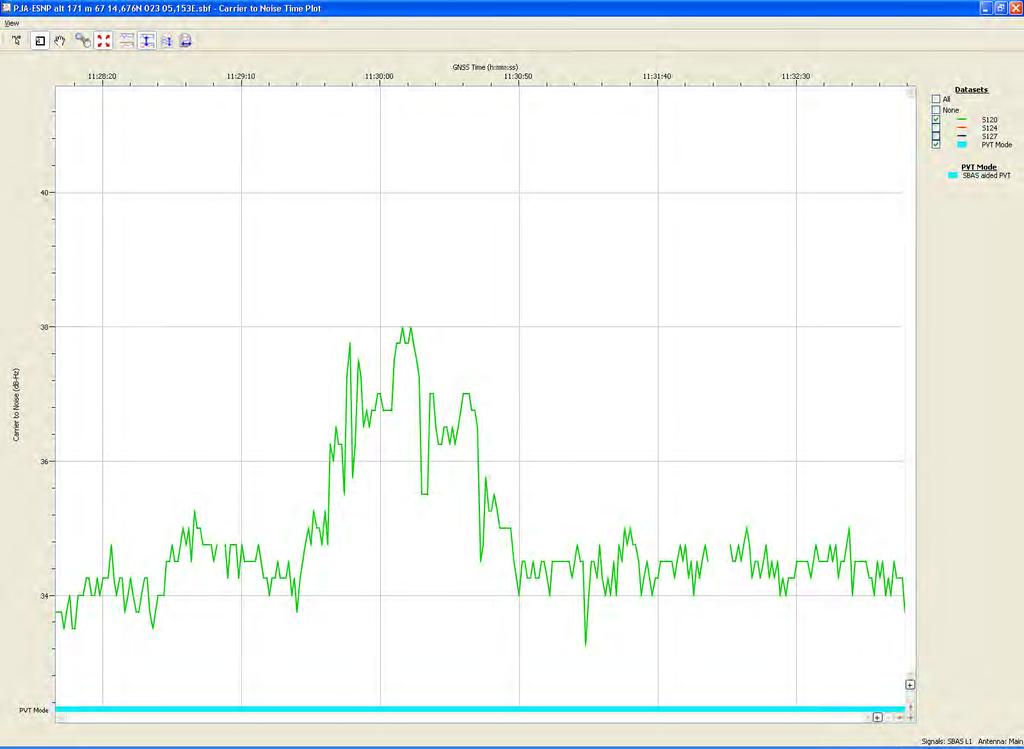
Task: Check the All datasets checkbox
Action: tap(936, 99)
